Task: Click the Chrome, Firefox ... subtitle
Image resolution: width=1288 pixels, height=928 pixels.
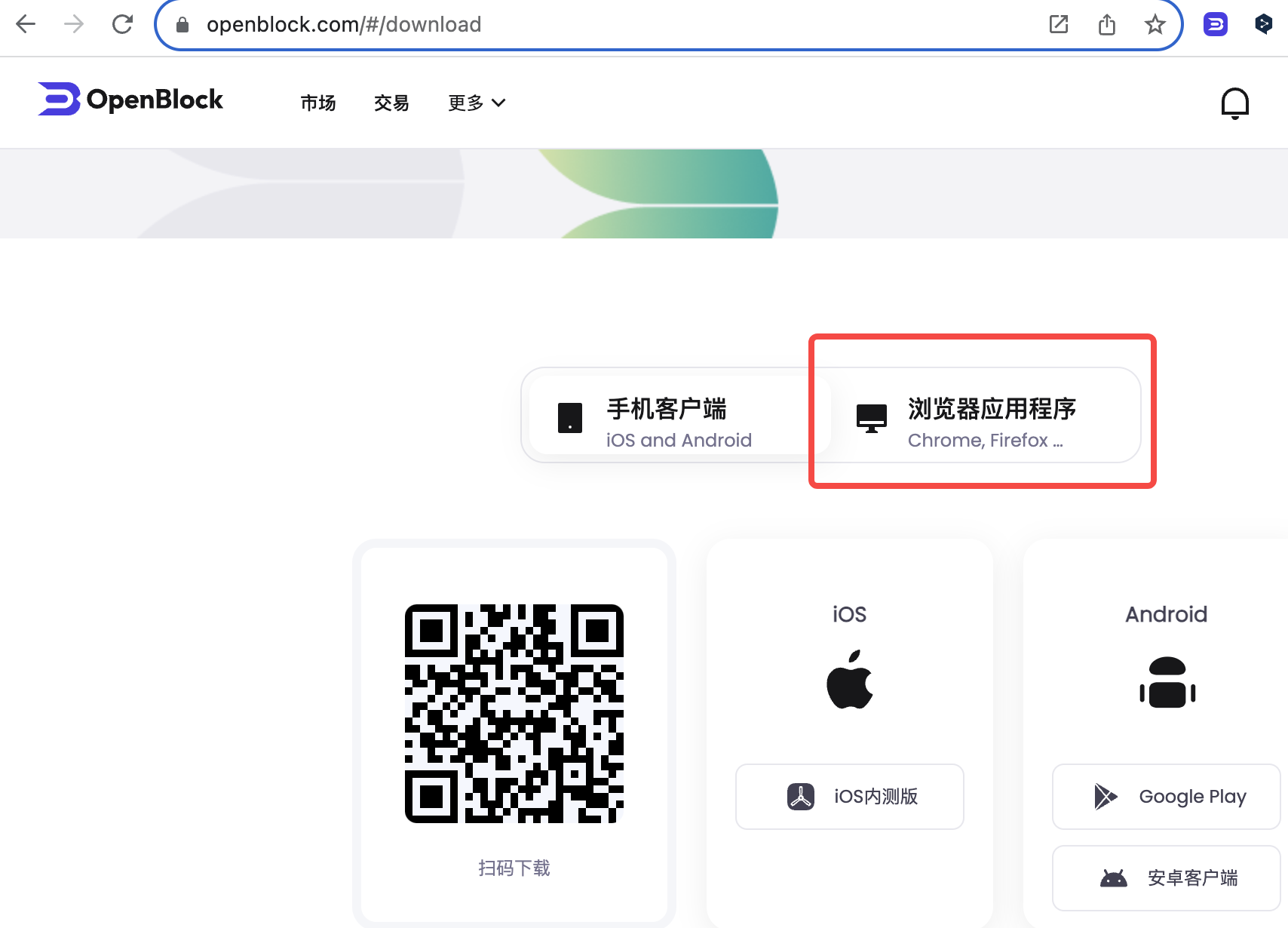Action: pos(986,440)
